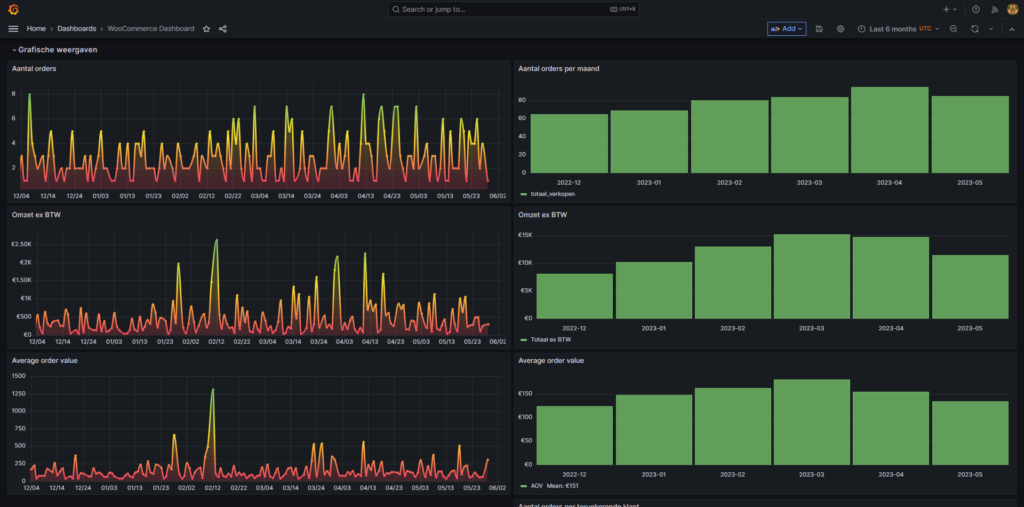This screenshot has width=1024, height=507.
Task: Star the WooCommerce Dashboard as favorite
Action: [206, 29]
